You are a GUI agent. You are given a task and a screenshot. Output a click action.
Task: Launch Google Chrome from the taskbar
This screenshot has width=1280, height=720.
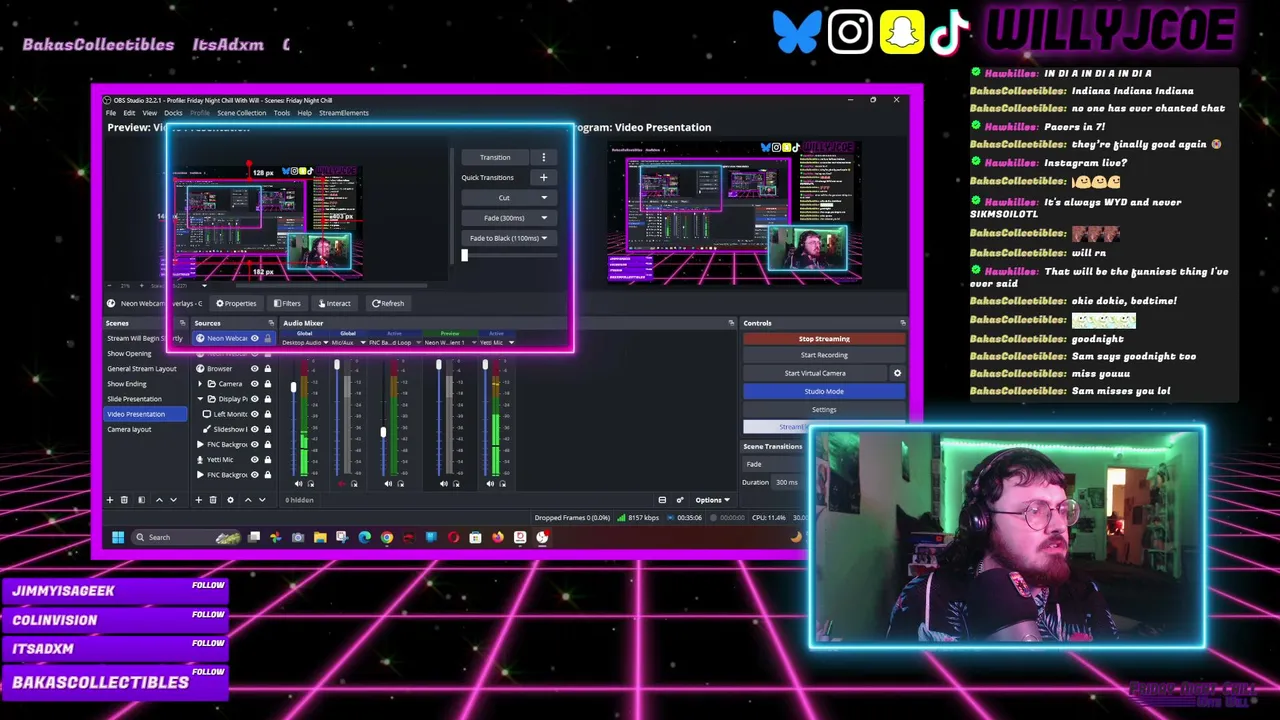coord(387,537)
